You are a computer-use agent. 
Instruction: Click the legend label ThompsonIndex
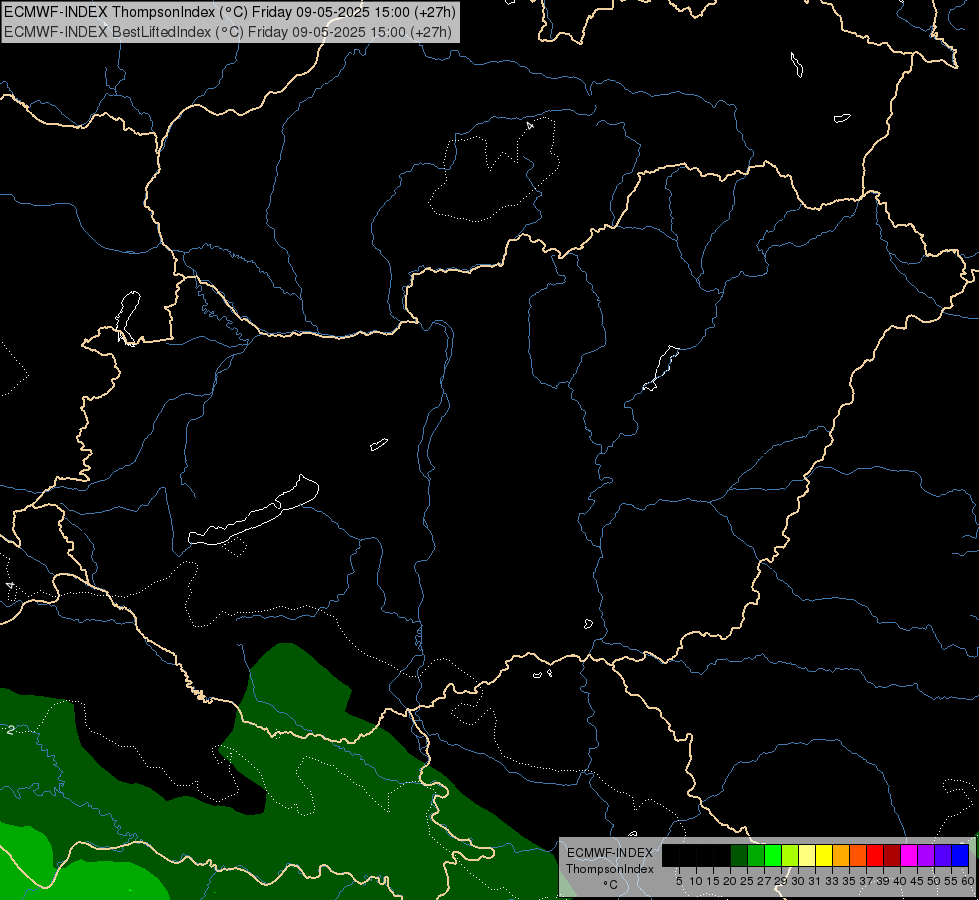pyautogui.click(x=610, y=869)
